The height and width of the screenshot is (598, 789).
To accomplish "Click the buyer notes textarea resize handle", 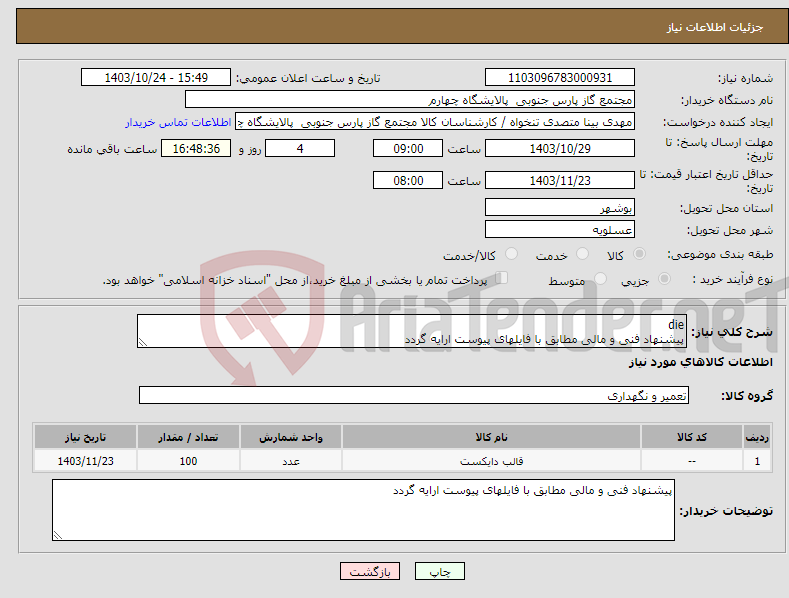I will pyautogui.click(x=58, y=535).
